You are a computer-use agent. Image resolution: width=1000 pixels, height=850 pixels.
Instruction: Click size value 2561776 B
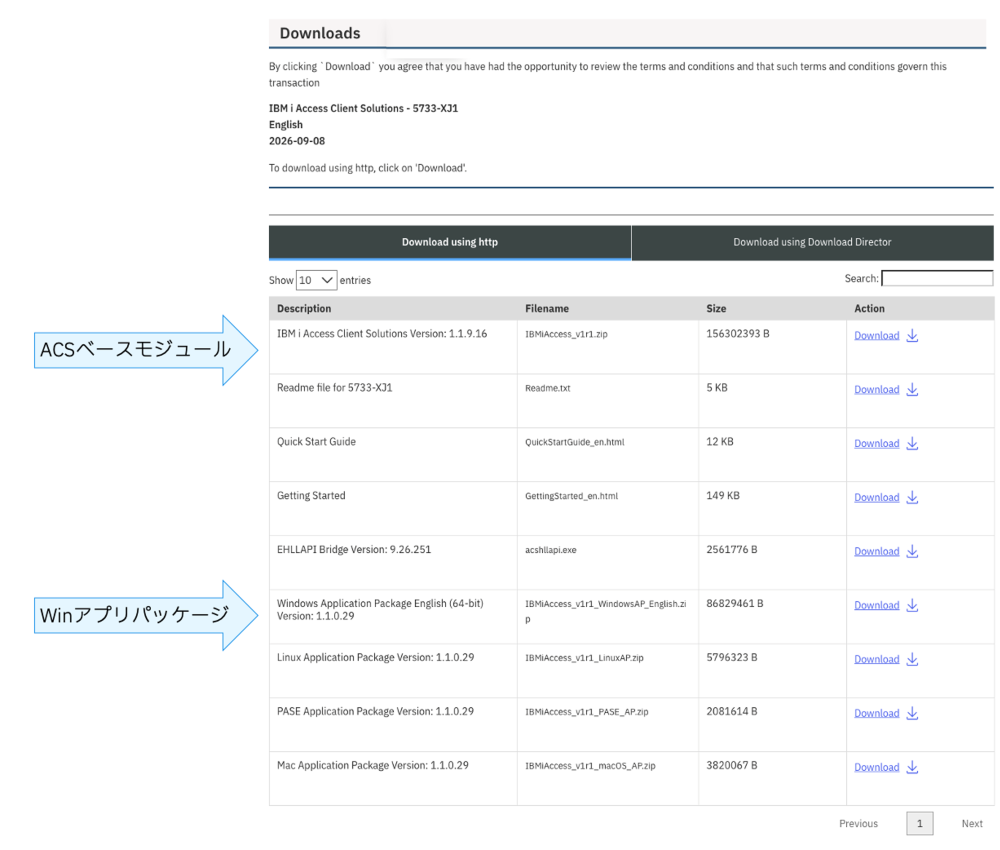point(732,550)
